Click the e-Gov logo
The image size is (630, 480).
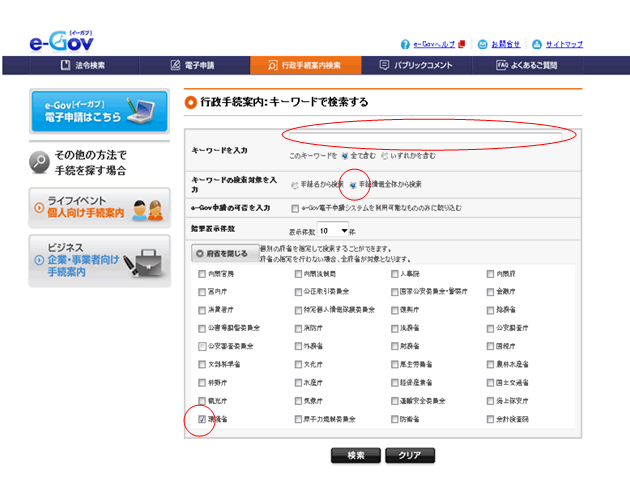coord(63,40)
